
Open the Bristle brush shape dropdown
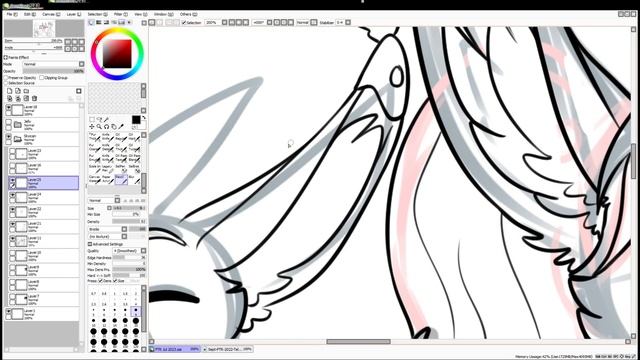108,229
